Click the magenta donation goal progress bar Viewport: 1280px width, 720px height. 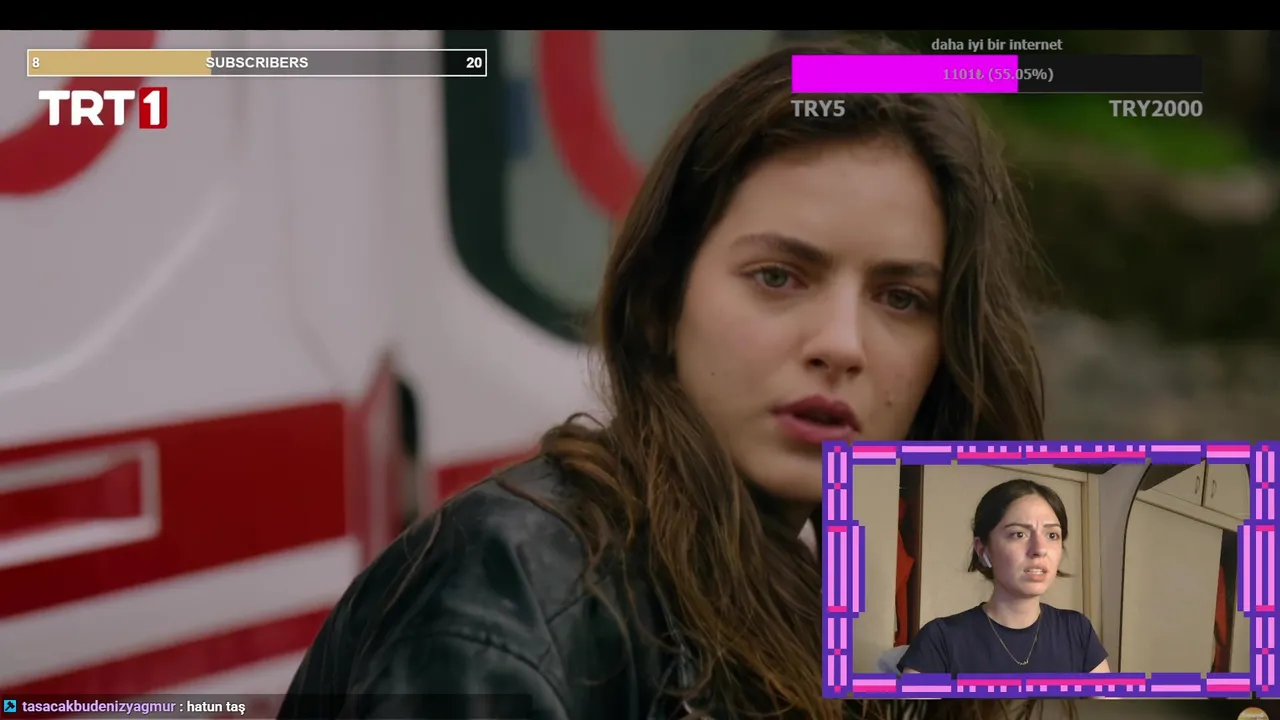coord(996,74)
